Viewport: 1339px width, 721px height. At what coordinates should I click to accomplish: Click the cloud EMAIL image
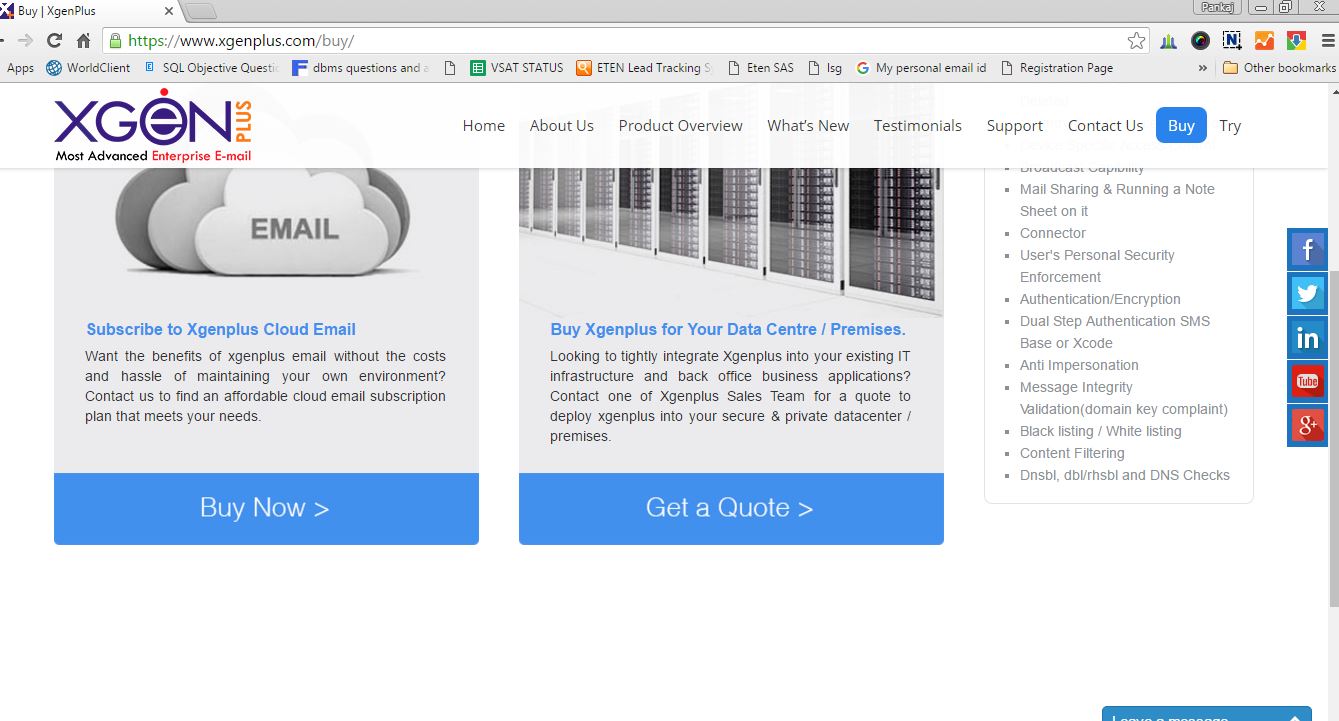pos(264,222)
